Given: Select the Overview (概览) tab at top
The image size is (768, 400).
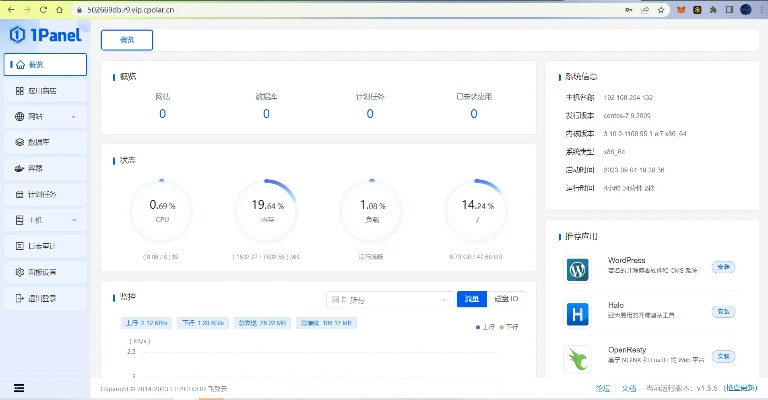Looking at the screenshot, I should point(127,40).
